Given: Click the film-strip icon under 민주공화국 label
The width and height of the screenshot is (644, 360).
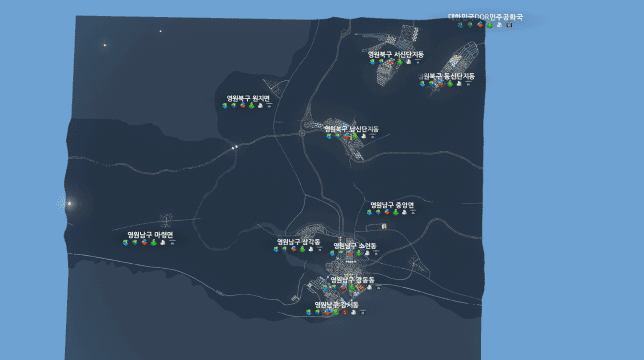Looking at the screenshot, I should 509,25.
